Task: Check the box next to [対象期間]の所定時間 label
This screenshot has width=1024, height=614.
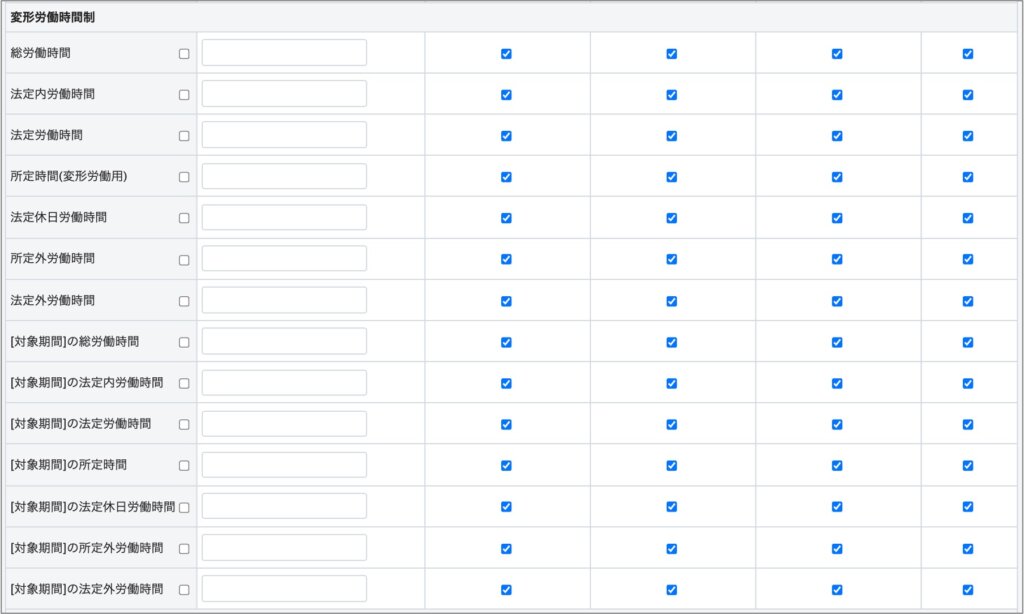Action: pos(184,466)
